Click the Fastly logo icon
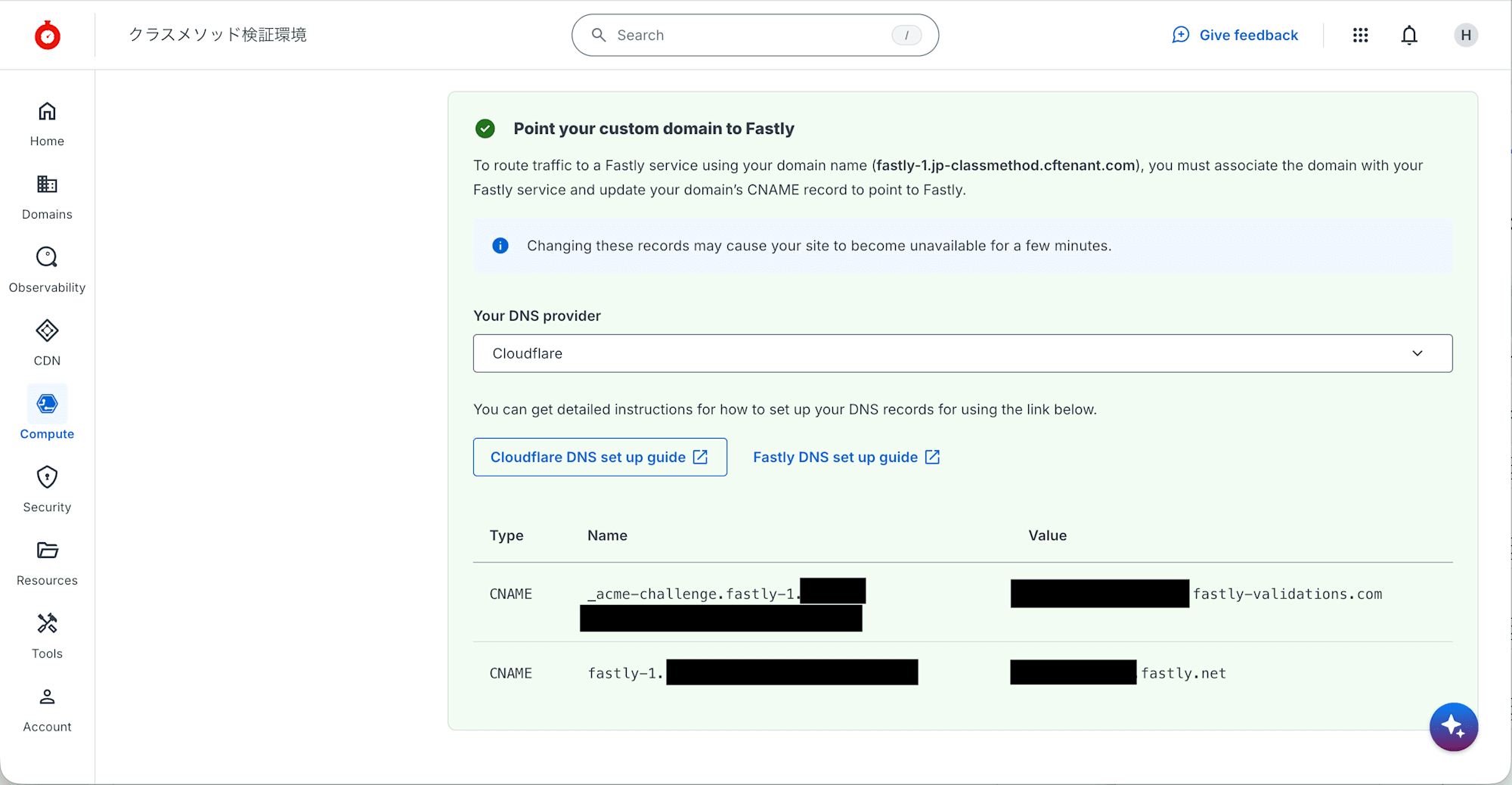 48,36
